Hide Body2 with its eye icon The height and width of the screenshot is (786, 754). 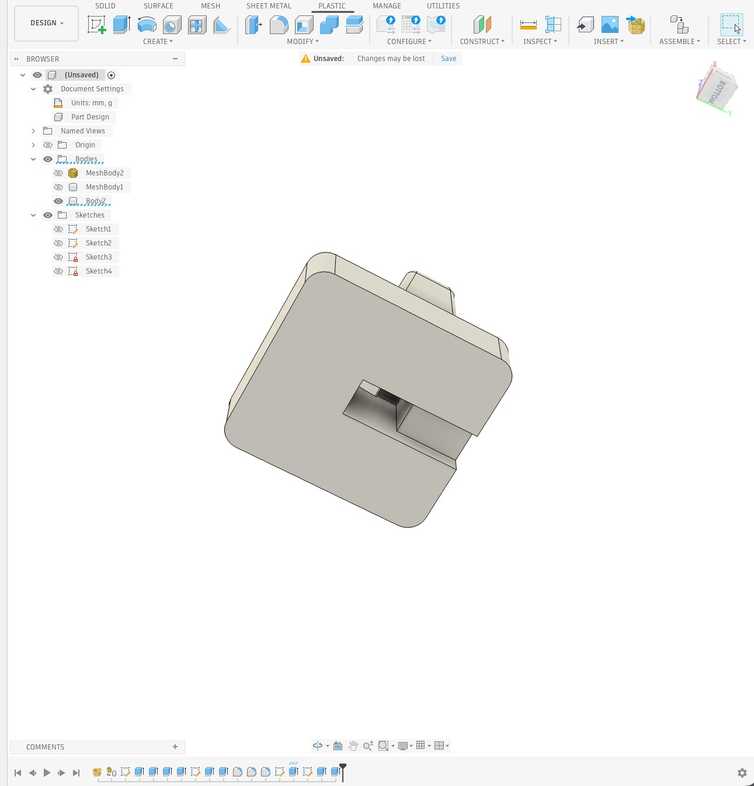click(58, 201)
